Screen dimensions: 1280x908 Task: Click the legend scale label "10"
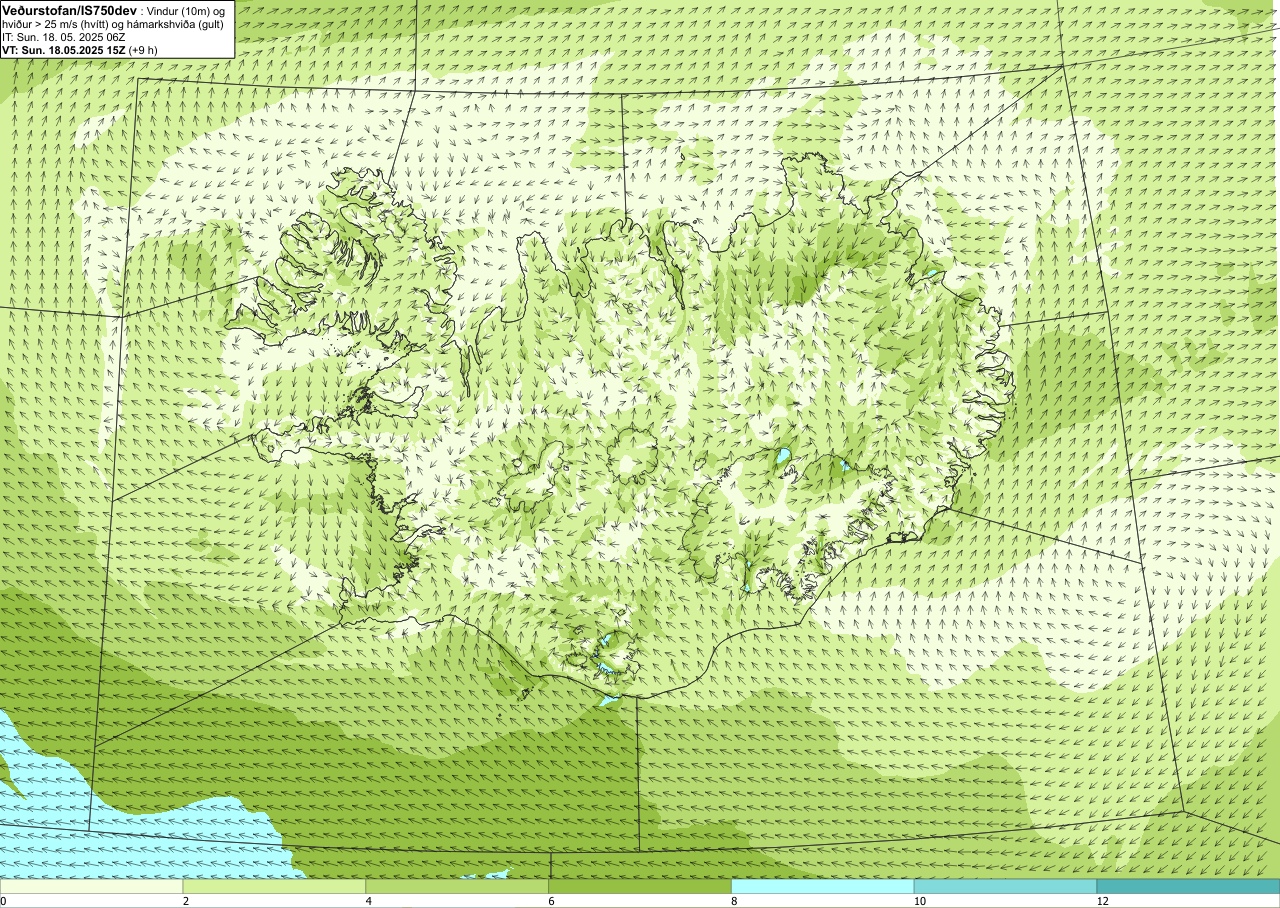tap(919, 901)
